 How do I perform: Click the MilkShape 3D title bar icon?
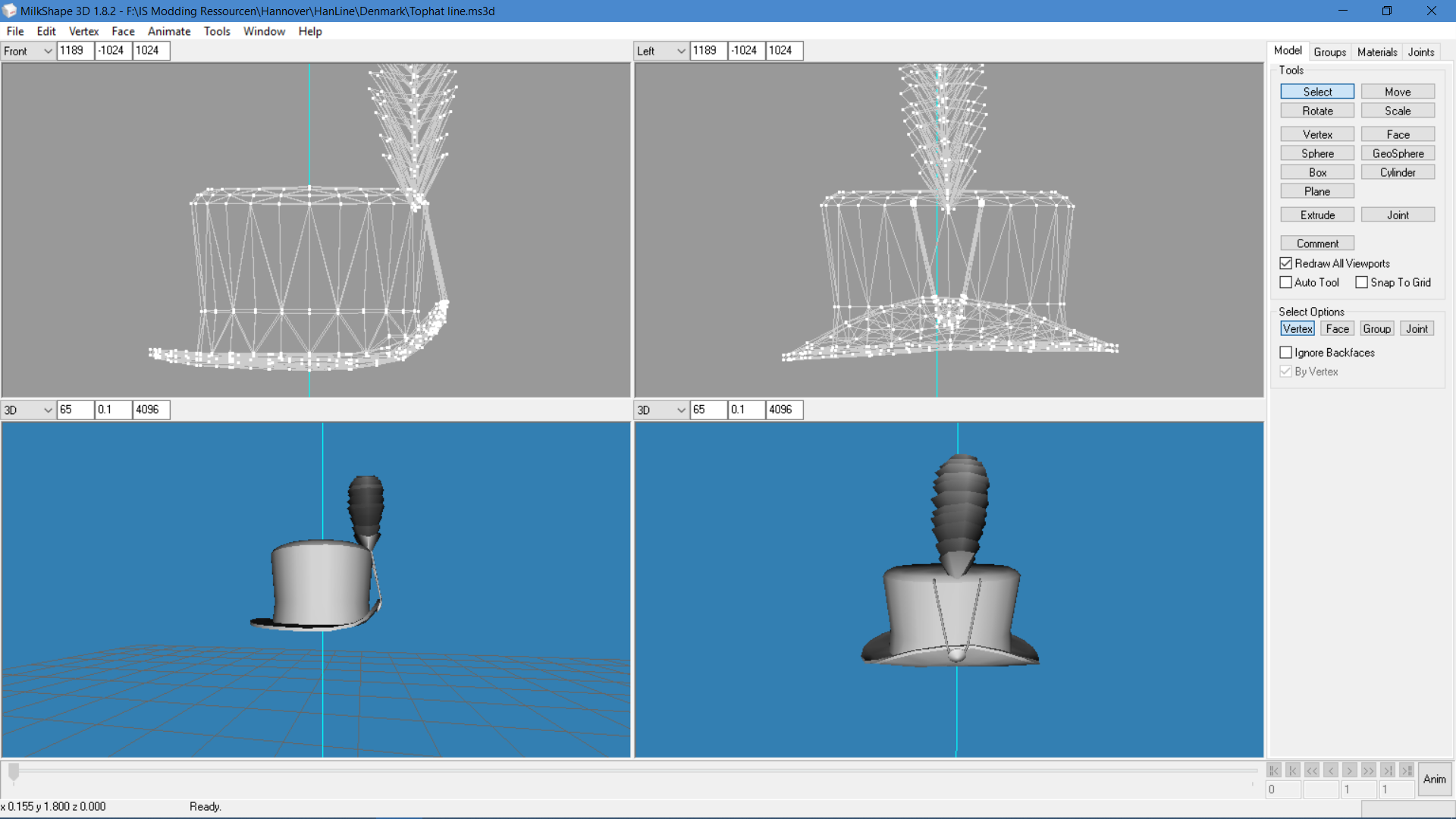(x=9, y=11)
